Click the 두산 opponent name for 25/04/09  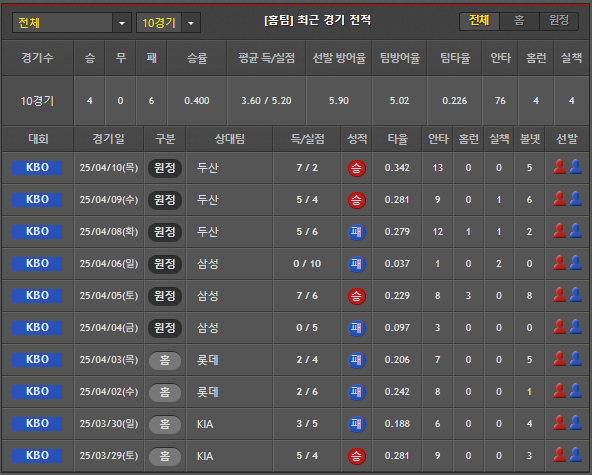coord(208,199)
